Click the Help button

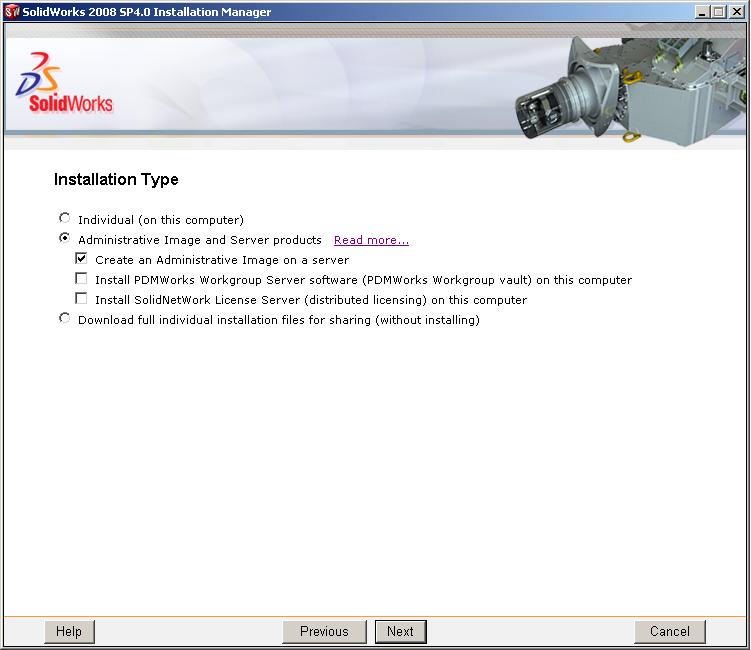point(69,631)
